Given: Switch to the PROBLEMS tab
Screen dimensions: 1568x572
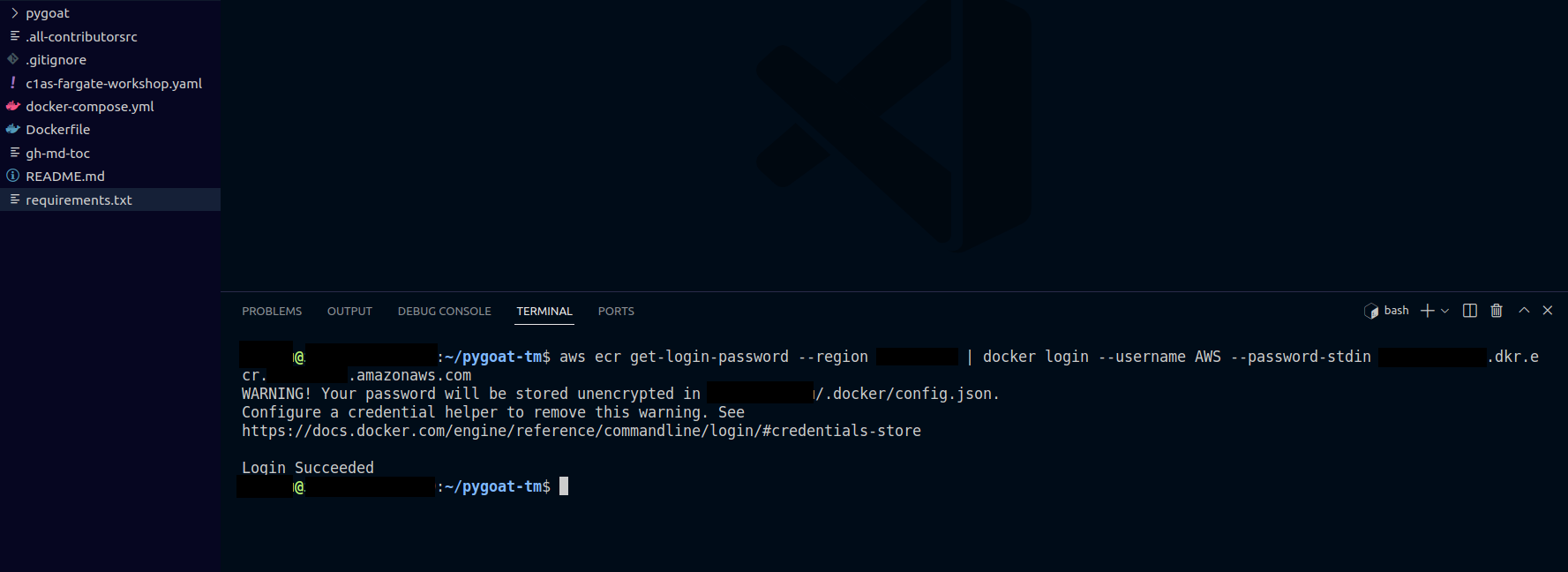Looking at the screenshot, I should pyautogui.click(x=272, y=312).
